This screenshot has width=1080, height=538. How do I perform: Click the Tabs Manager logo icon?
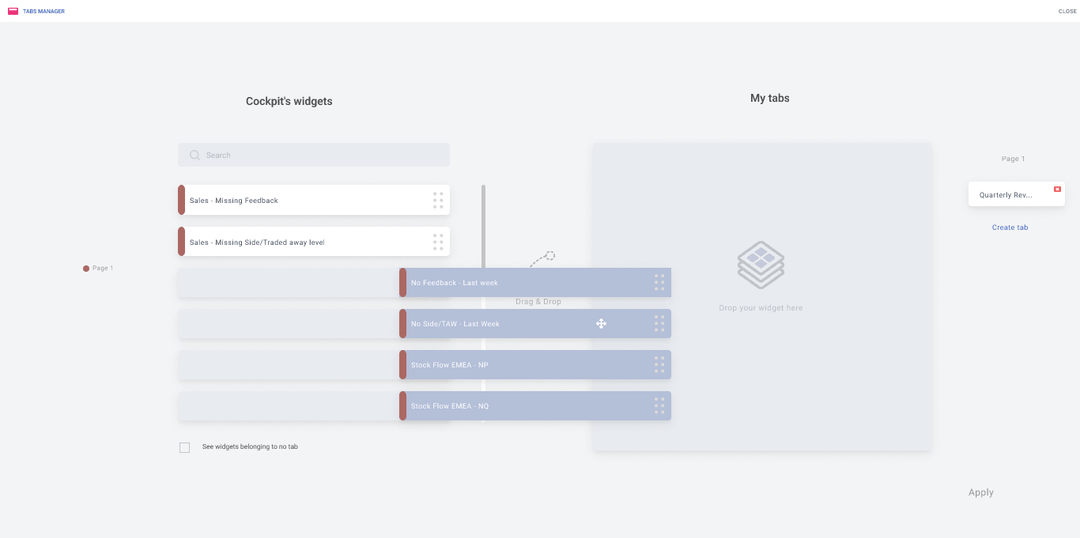(x=12, y=11)
